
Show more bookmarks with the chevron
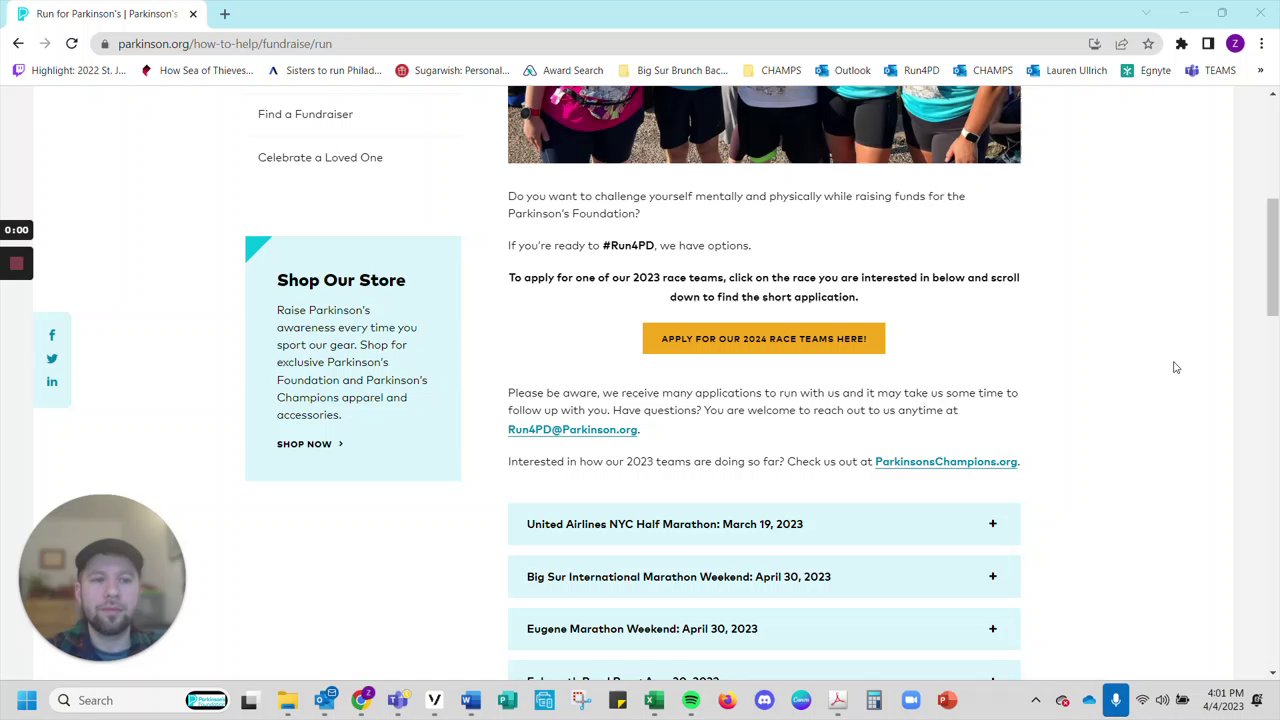(1260, 70)
